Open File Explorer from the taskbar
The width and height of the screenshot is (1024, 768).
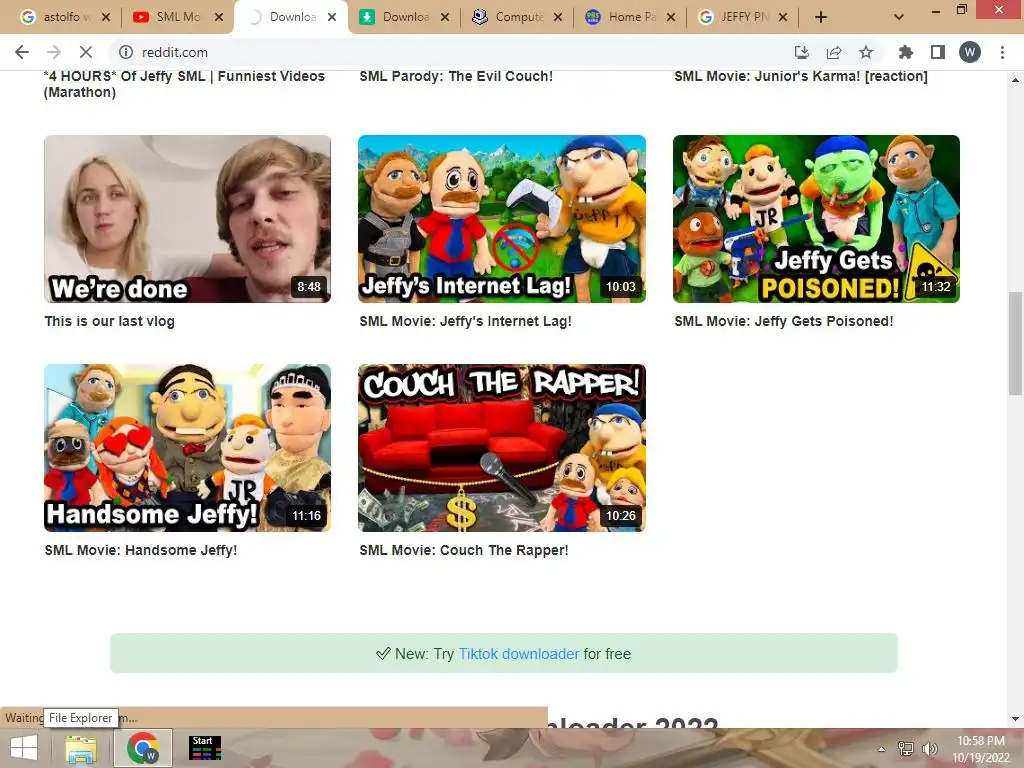80,748
